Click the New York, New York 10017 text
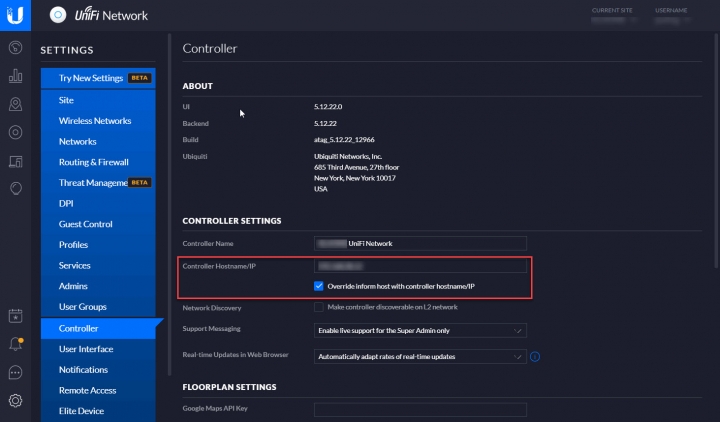 pyautogui.click(x=354, y=178)
